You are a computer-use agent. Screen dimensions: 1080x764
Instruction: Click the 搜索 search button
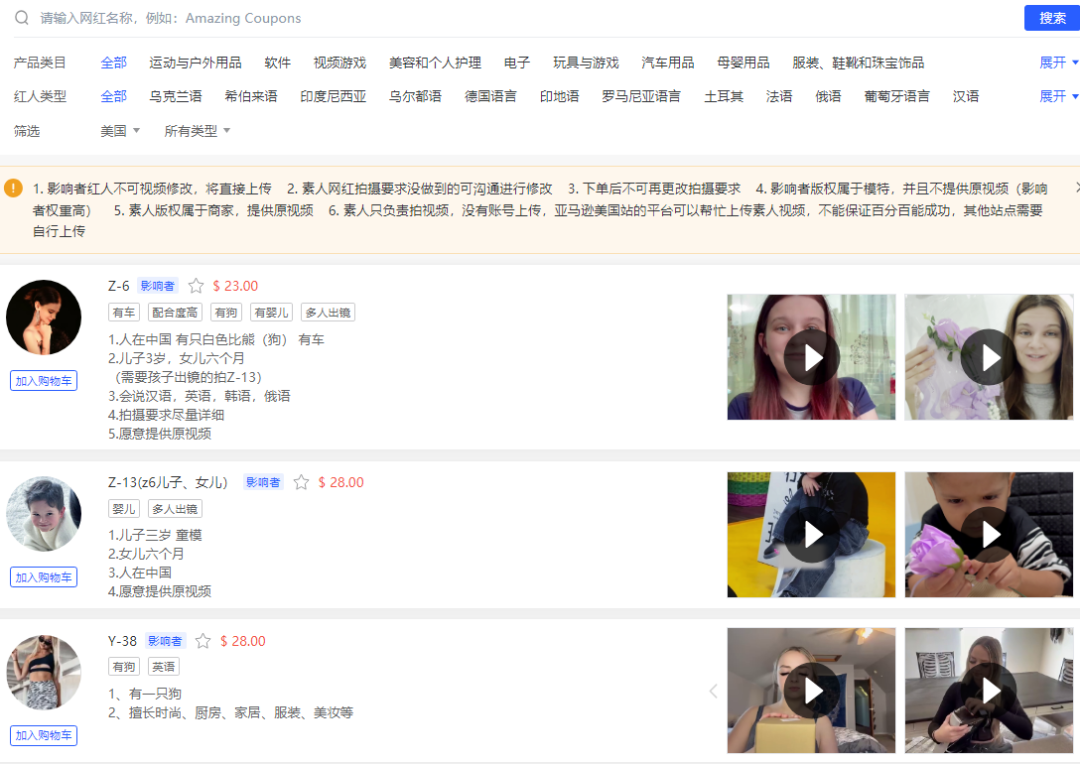click(x=1051, y=18)
